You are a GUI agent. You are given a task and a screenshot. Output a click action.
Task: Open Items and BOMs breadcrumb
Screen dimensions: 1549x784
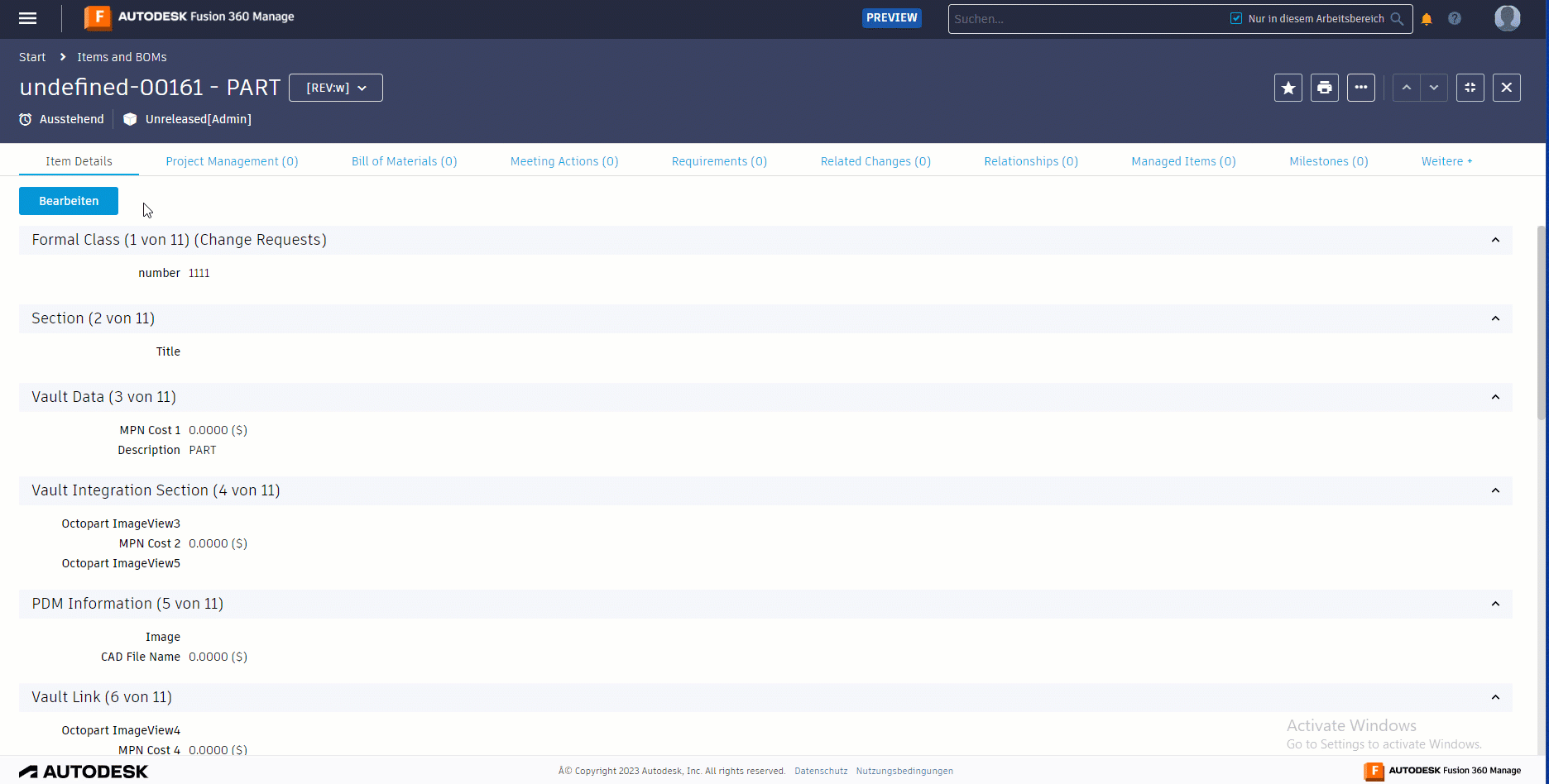122,57
